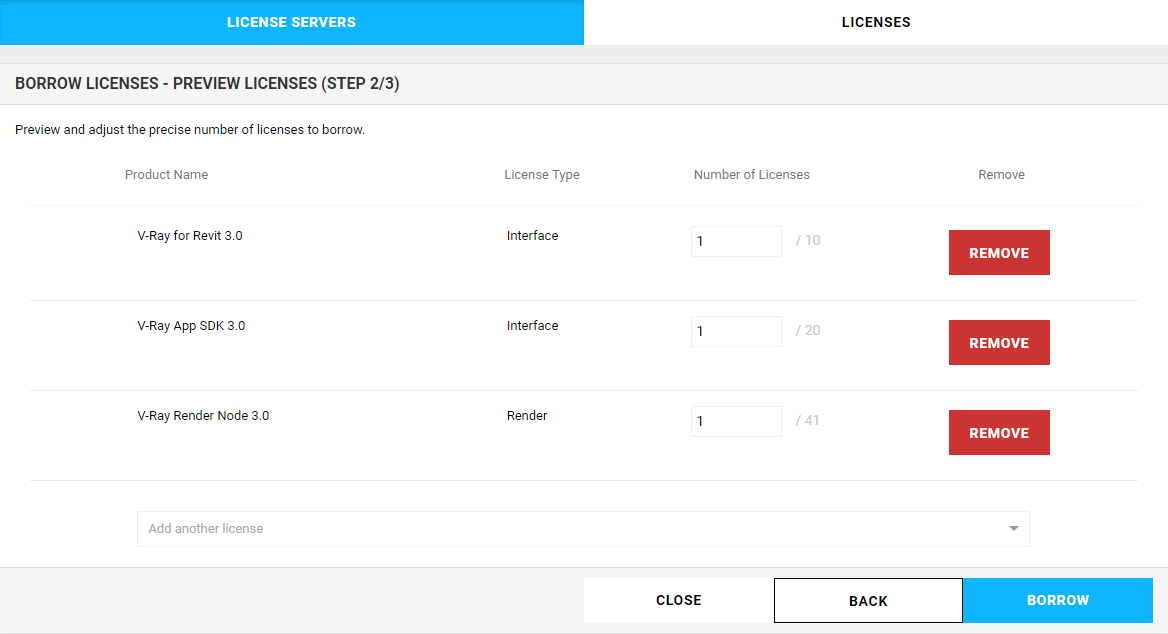Image resolution: width=1168 pixels, height=634 pixels.
Task: Click the Borrow button
Action: pos(1058,600)
